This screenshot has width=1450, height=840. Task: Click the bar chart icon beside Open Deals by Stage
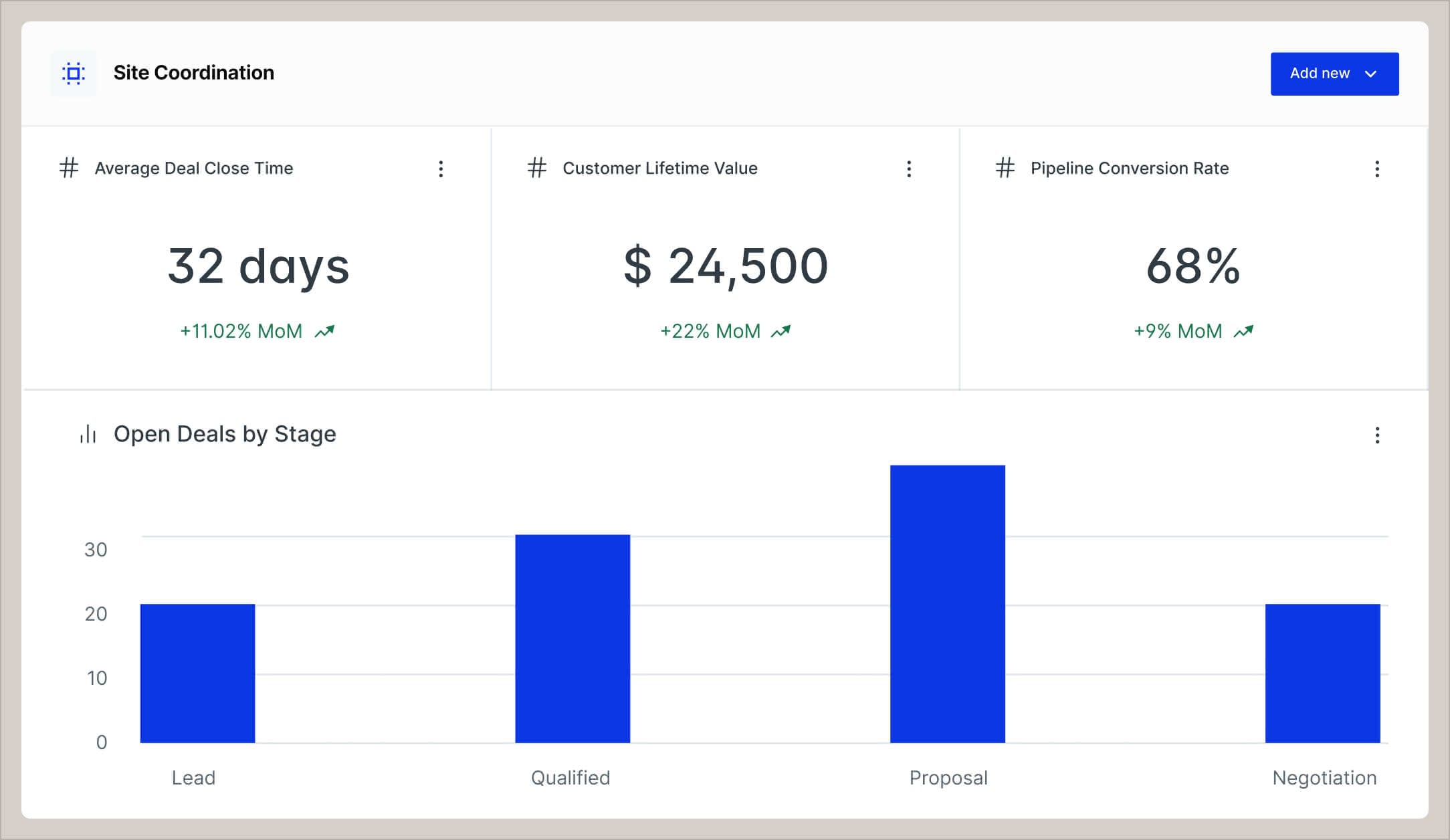coord(88,434)
